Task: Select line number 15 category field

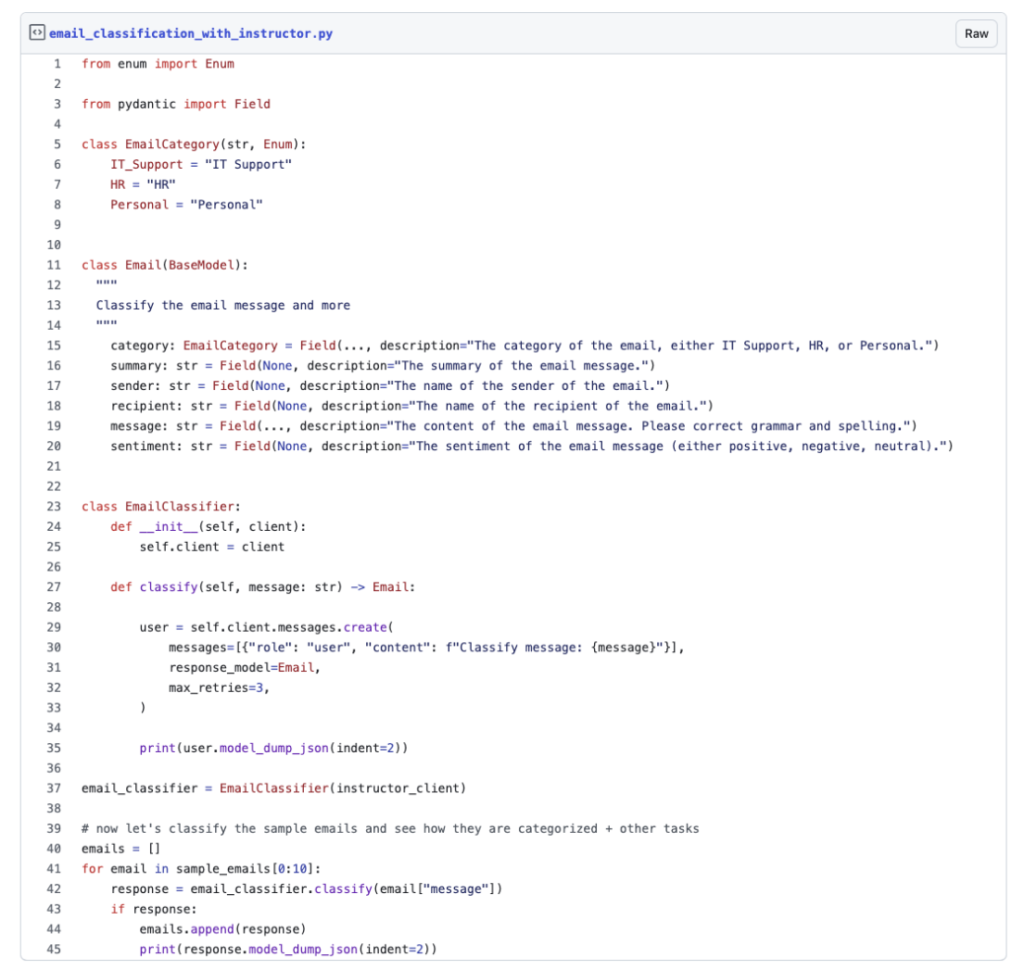Action: click(x=54, y=345)
